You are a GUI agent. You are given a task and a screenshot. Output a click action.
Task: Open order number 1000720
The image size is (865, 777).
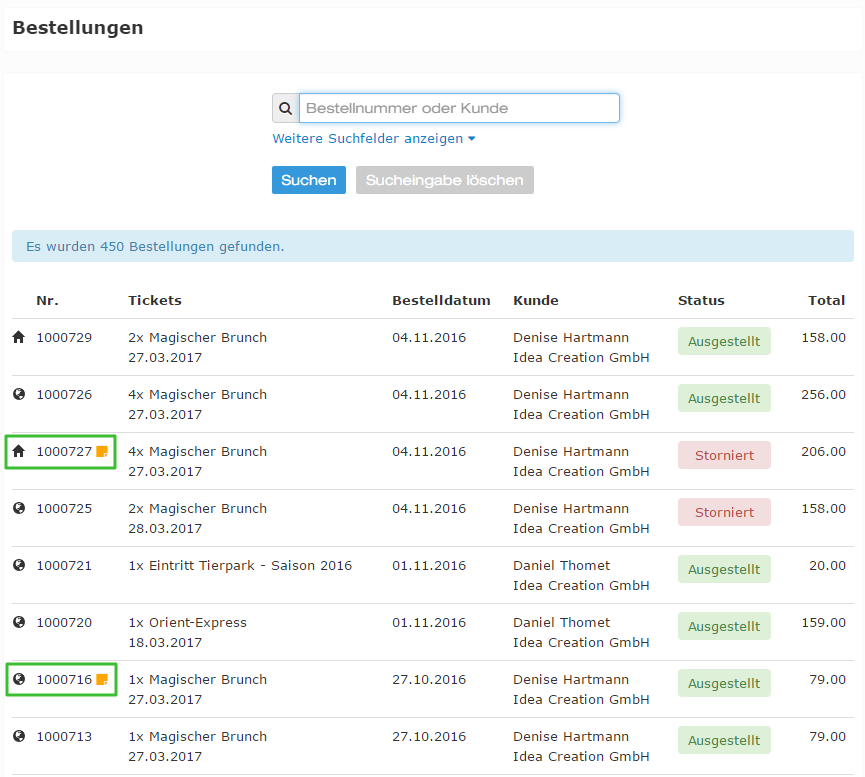point(64,622)
